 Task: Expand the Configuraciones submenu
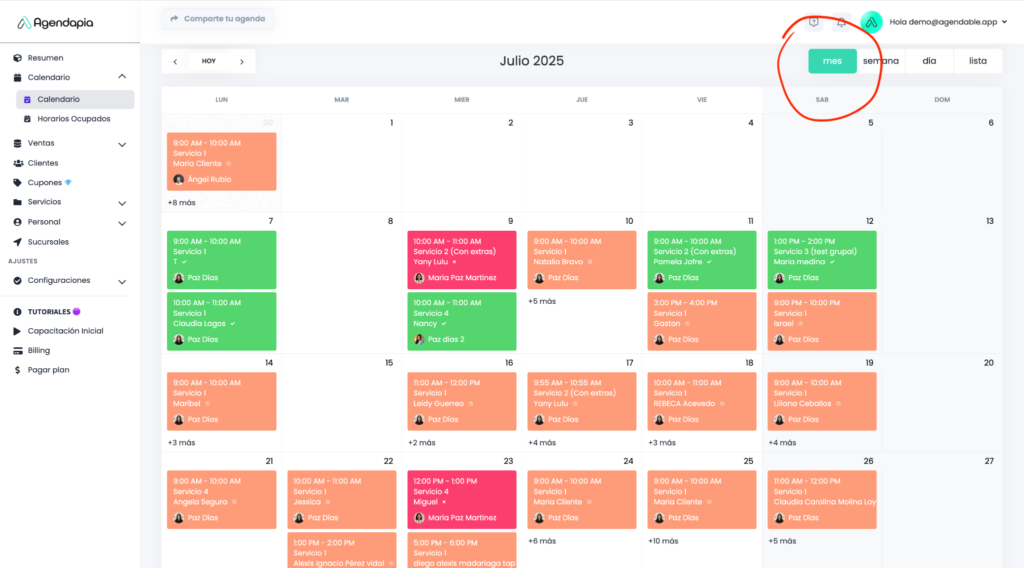pos(122,281)
